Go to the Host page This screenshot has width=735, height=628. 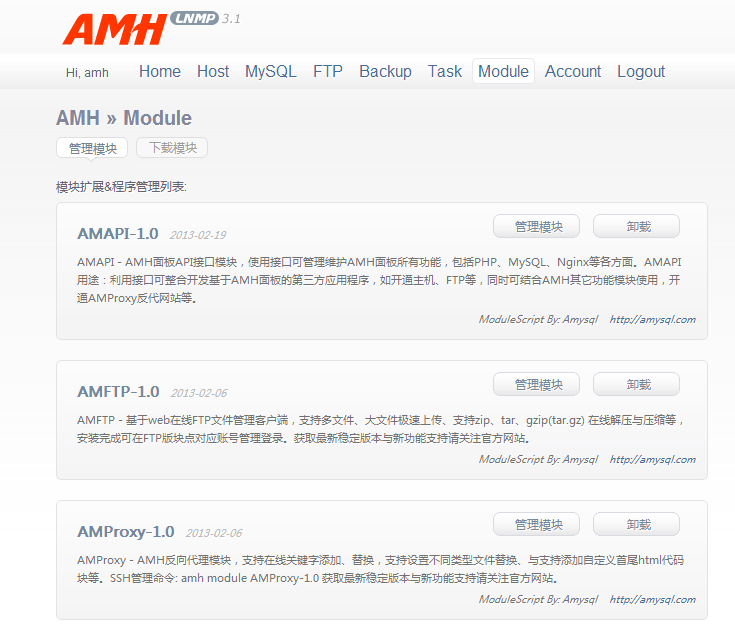[x=213, y=72]
